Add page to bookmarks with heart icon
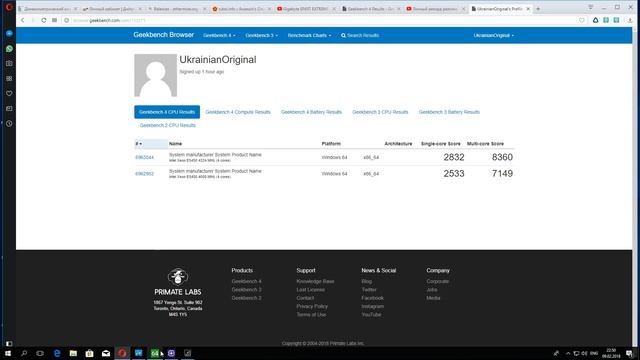This screenshot has width=640, height=360. [x=582, y=20]
